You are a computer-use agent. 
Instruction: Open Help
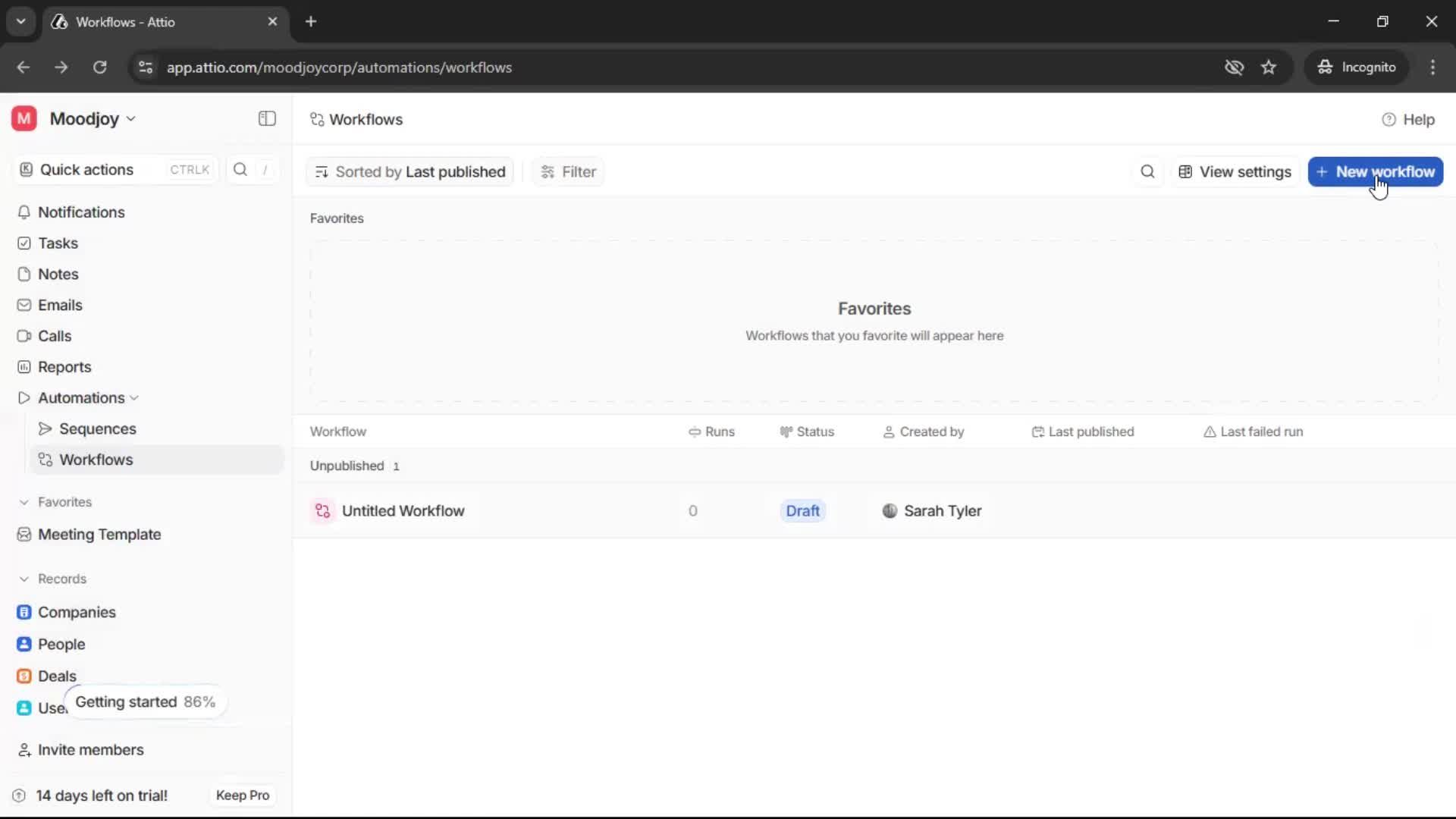click(x=1408, y=120)
